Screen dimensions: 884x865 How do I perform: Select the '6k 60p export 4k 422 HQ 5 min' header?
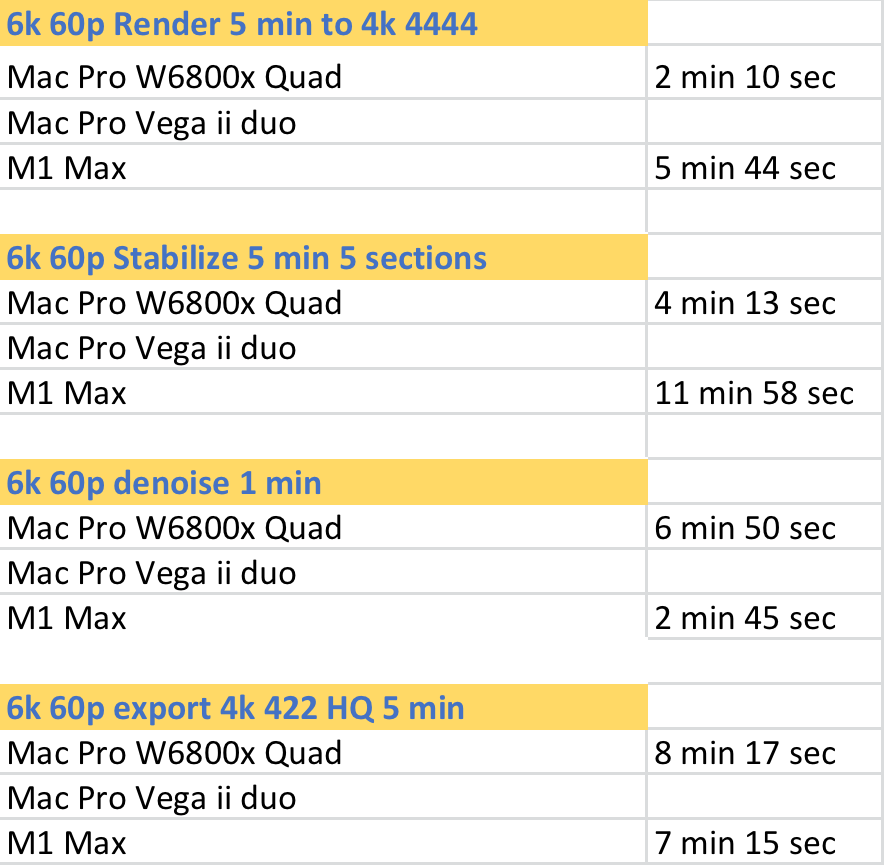(323, 707)
